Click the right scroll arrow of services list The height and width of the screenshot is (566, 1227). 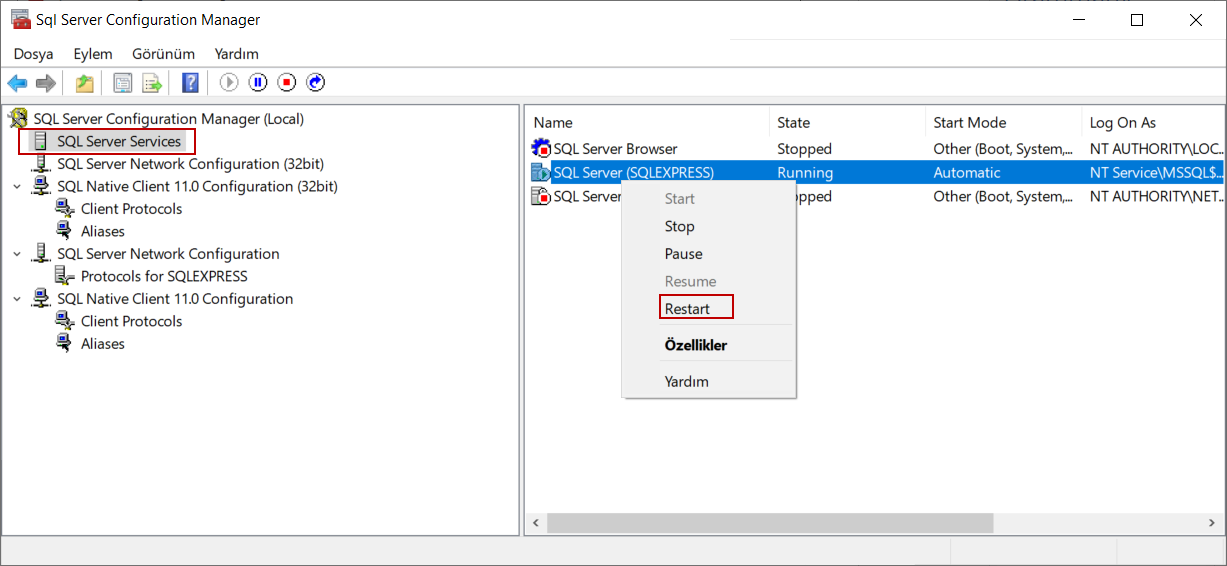(1214, 523)
